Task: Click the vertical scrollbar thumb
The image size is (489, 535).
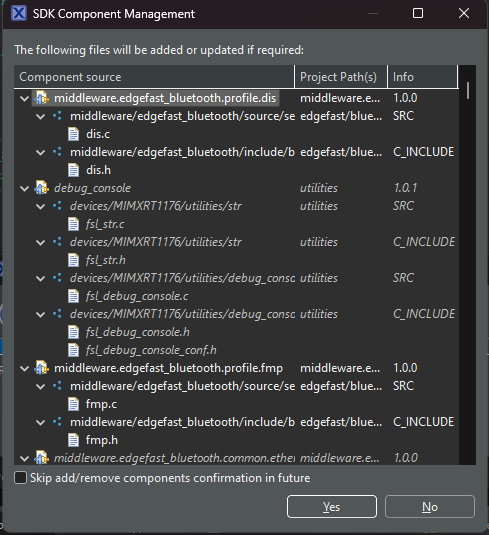Action: click(468, 90)
